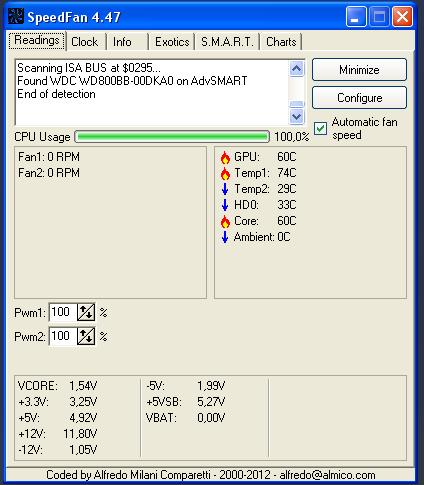Switch to the Readings tab
This screenshot has height=485, width=424.
point(37,41)
